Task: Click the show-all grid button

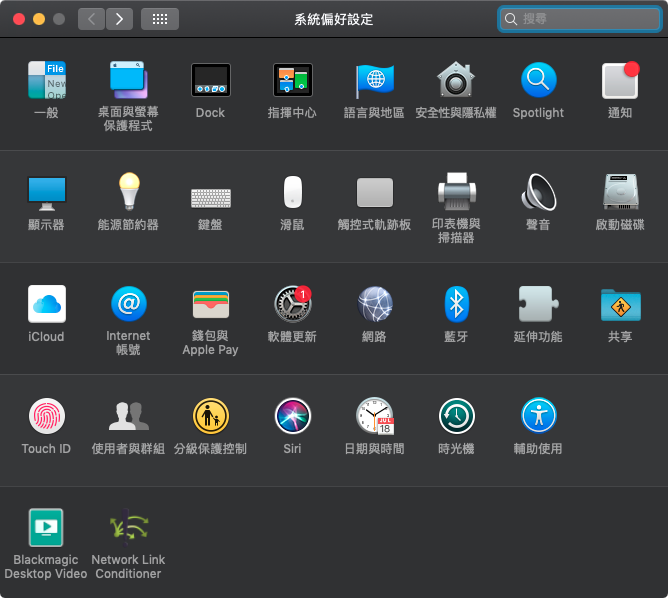Action: click(x=160, y=19)
